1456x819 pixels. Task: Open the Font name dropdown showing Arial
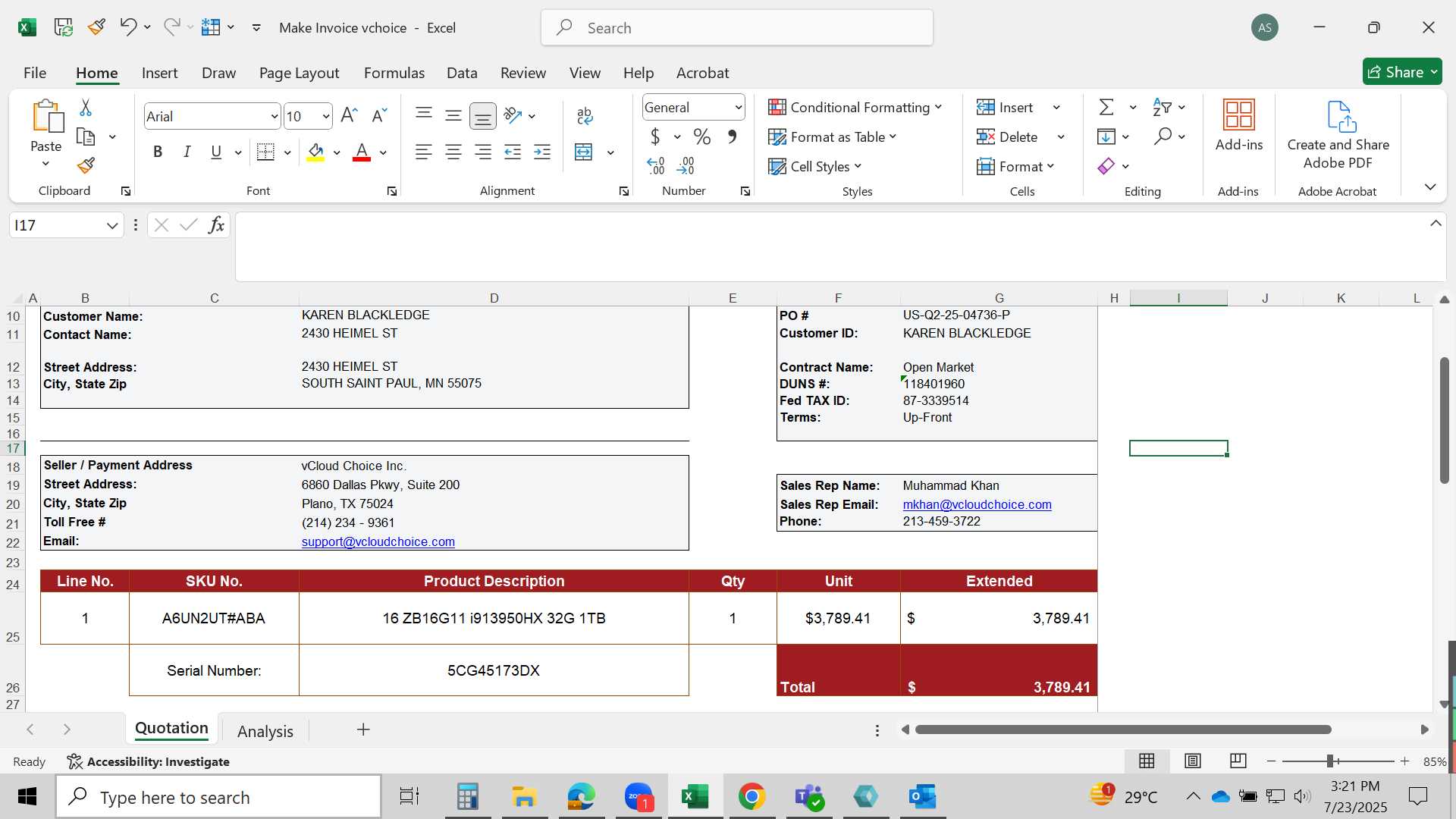(x=275, y=116)
